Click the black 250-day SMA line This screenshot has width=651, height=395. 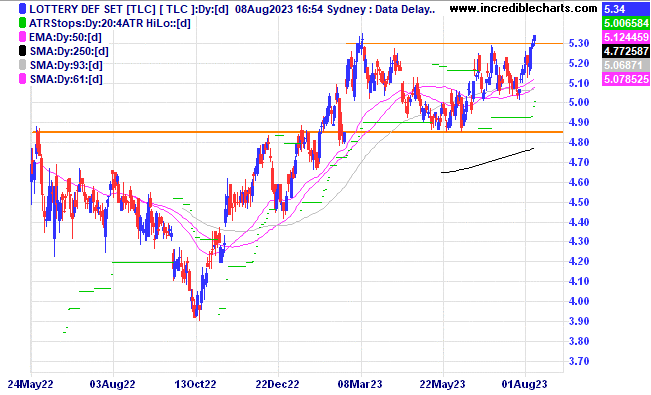(x=488, y=161)
